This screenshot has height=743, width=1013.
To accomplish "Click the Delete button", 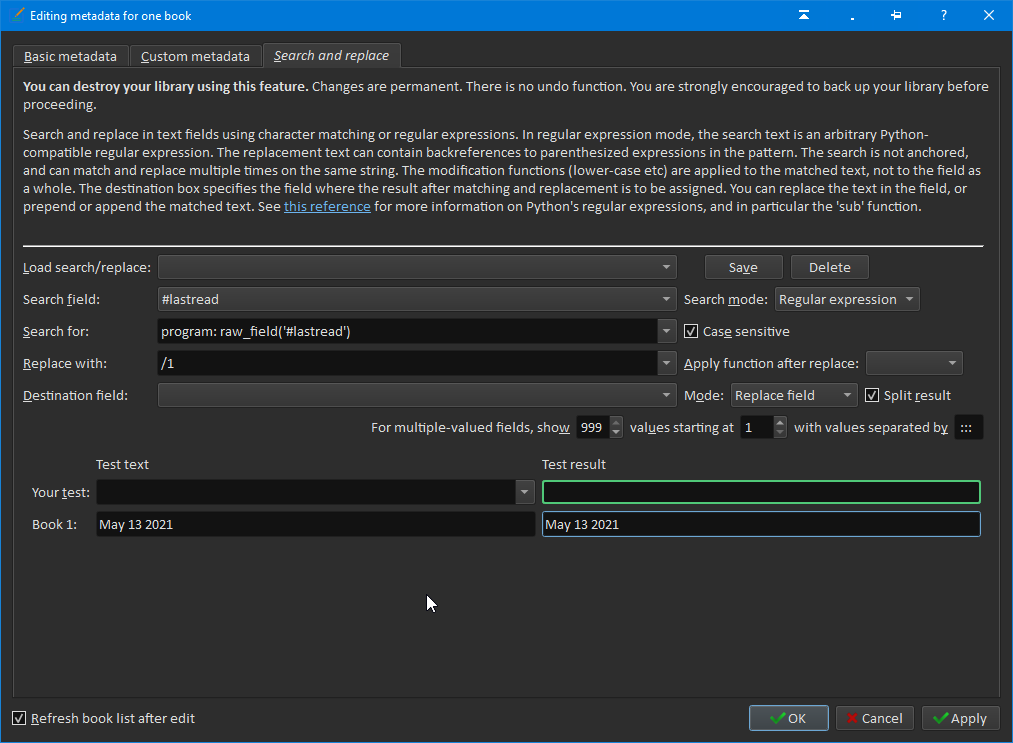I will (830, 267).
